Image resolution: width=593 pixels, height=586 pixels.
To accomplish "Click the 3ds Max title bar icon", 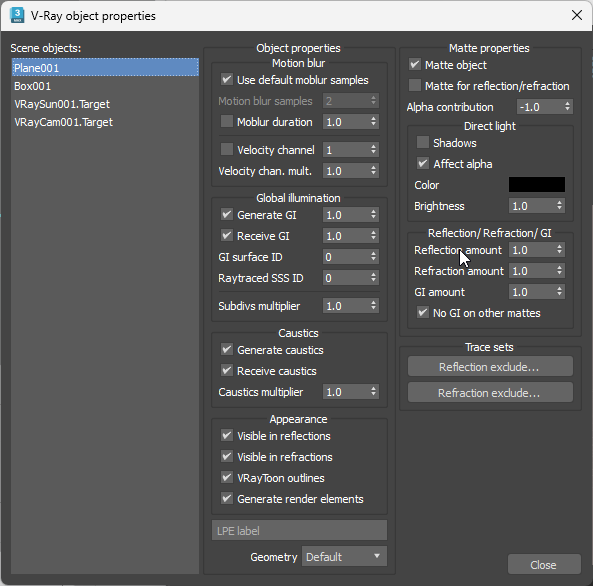I will 17,16.
